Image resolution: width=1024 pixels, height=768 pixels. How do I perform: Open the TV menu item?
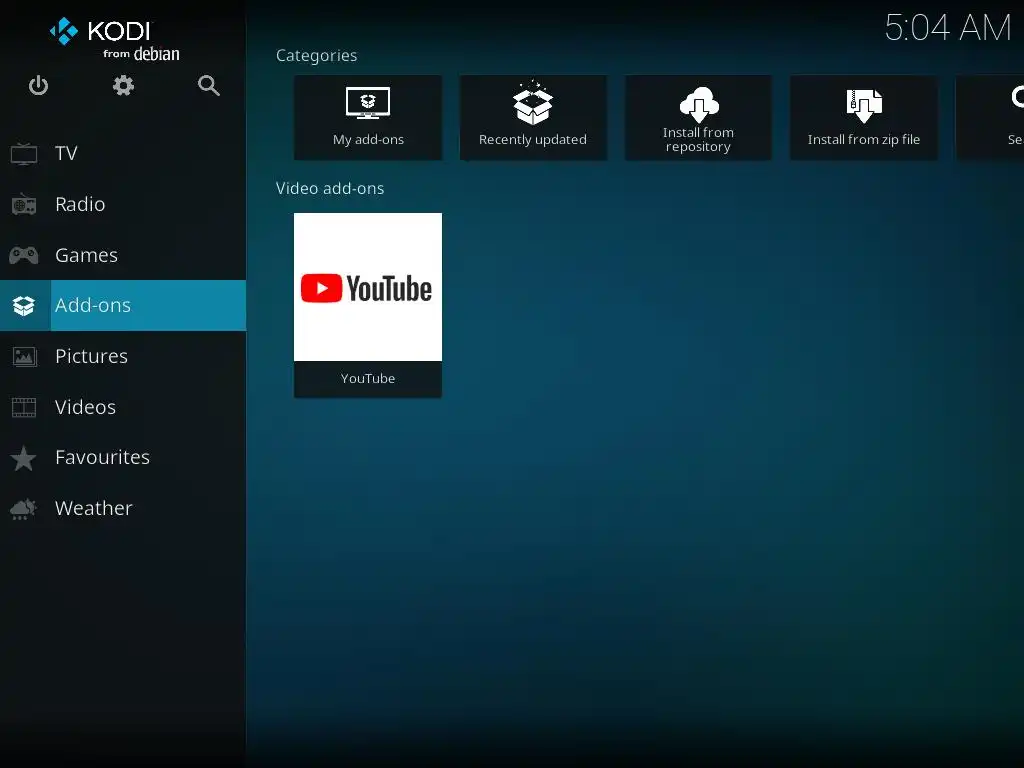point(123,153)
